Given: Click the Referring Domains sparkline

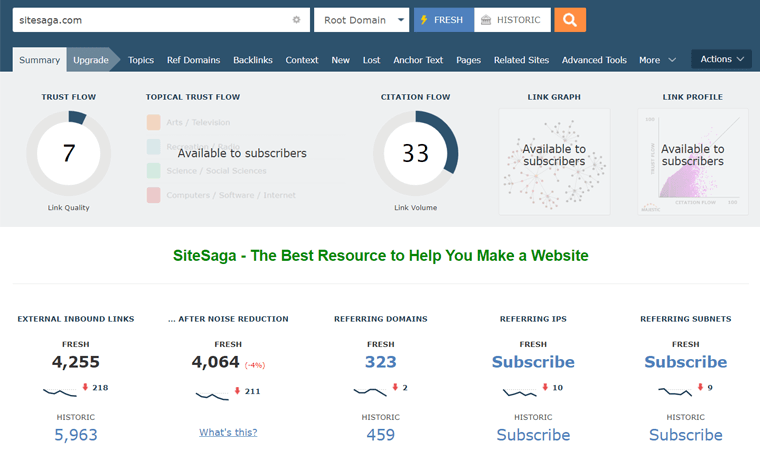Looking at the screenshot, I should (370, 392).
